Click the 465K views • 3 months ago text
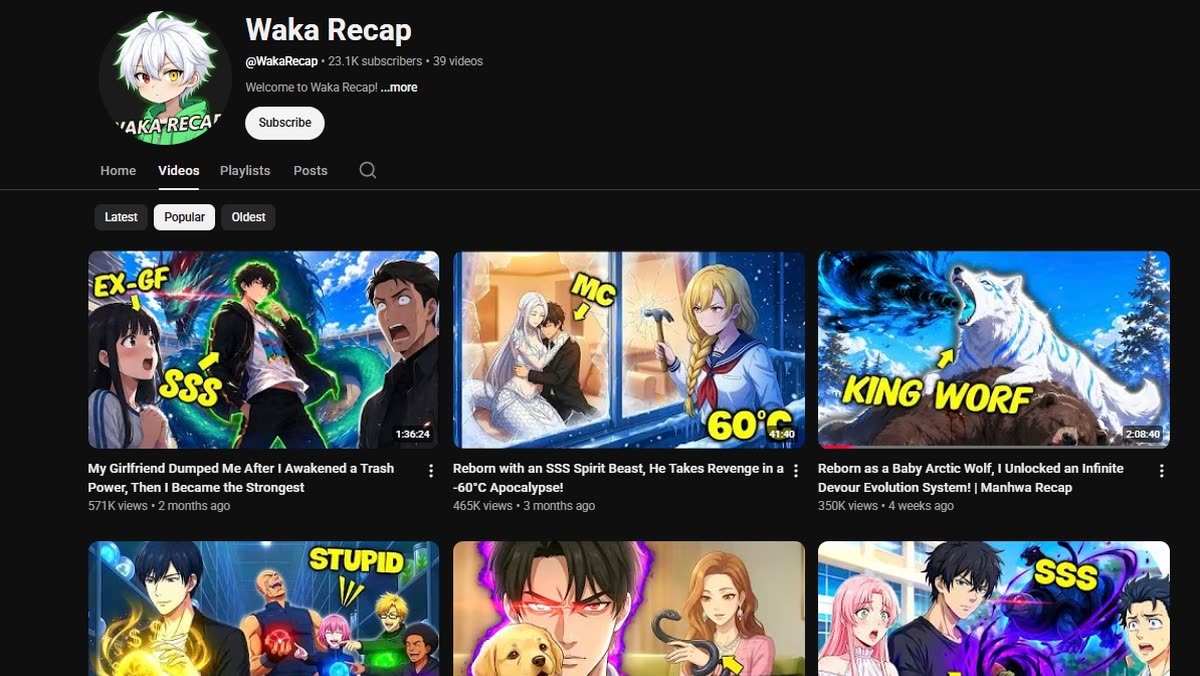The width and height of the screenshot is (1200, 676). tap(524, 506)
